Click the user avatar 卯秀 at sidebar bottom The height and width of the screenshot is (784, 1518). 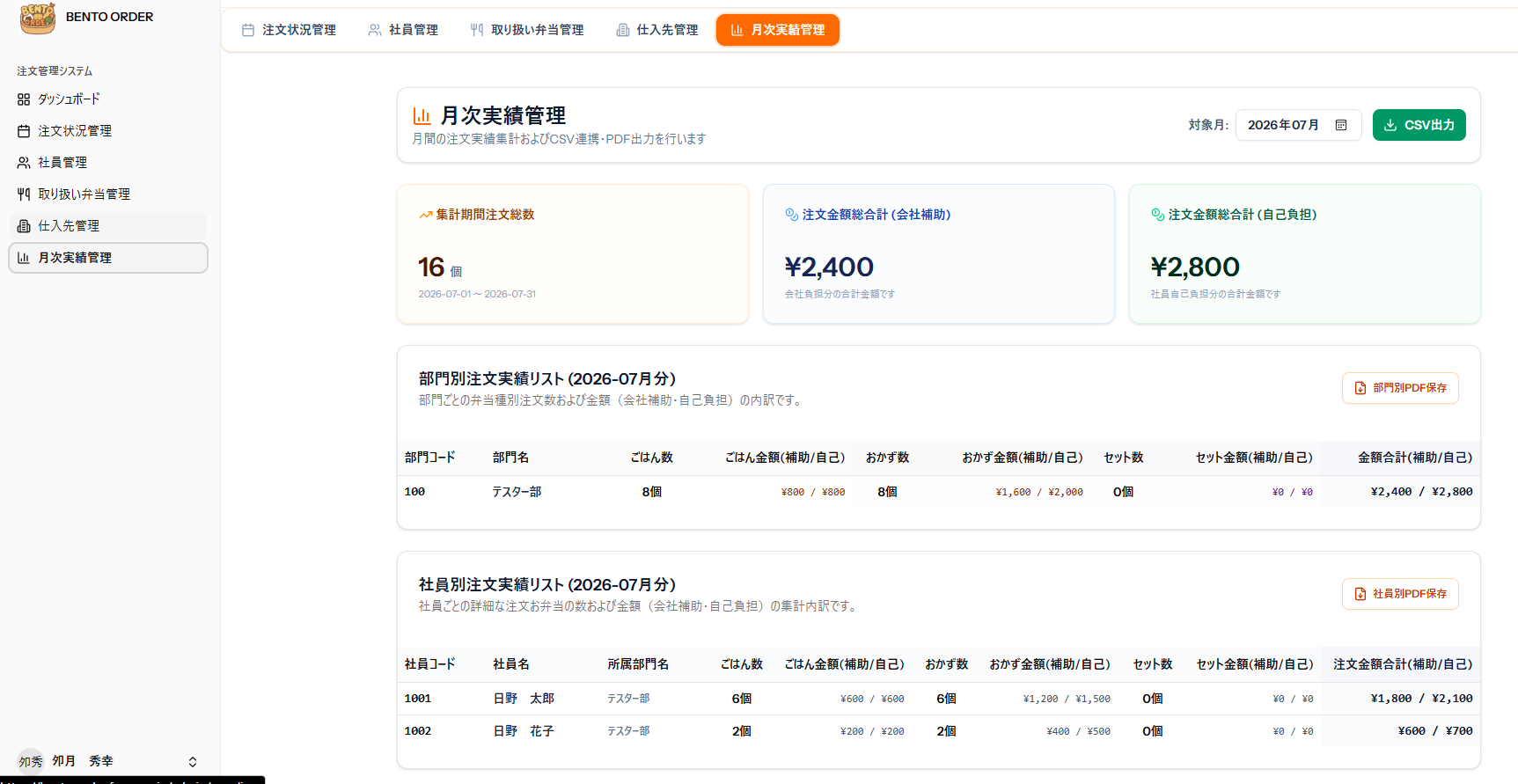click(x=31, y=762)
